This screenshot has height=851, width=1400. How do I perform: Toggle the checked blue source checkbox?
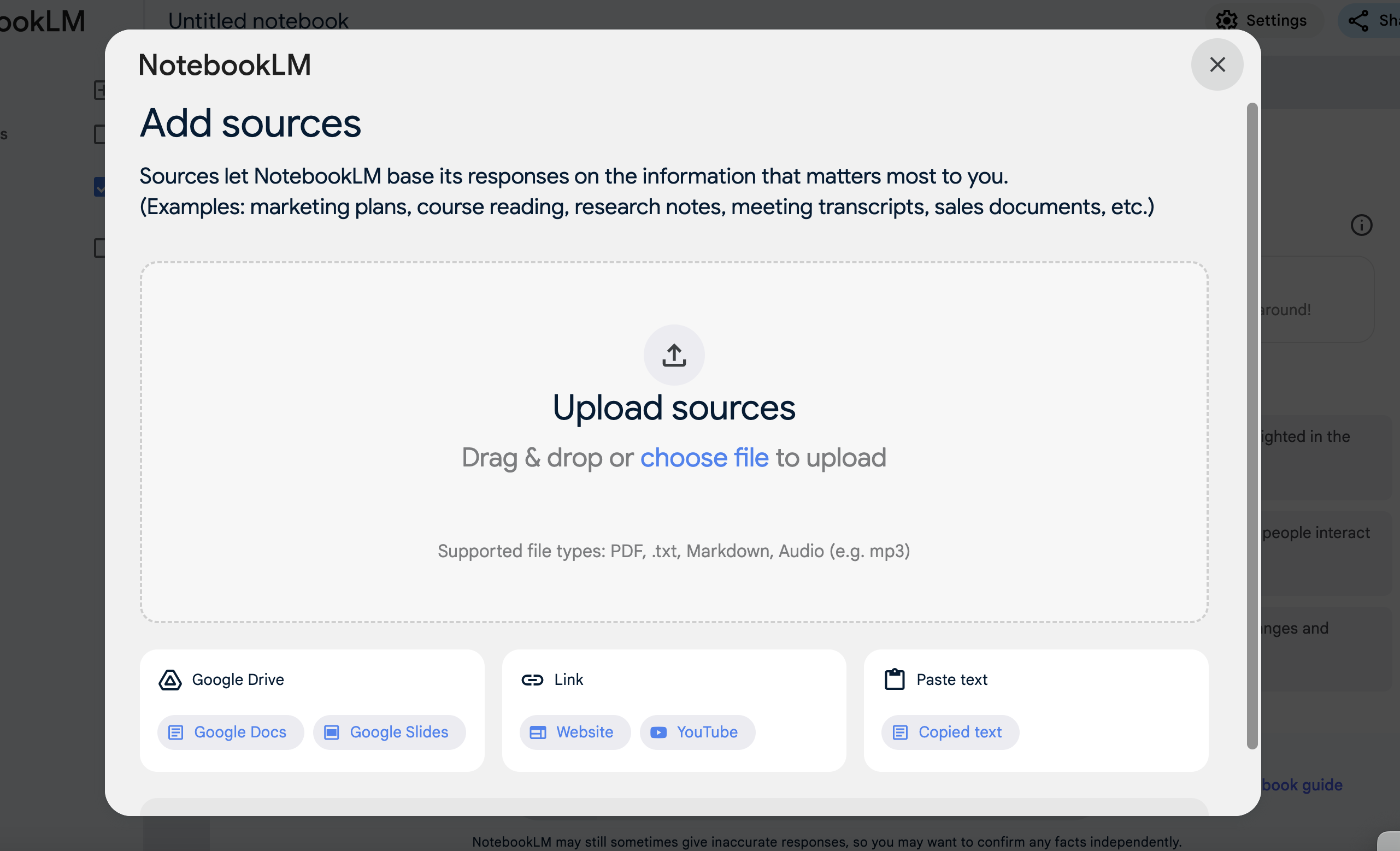[100, 187]
